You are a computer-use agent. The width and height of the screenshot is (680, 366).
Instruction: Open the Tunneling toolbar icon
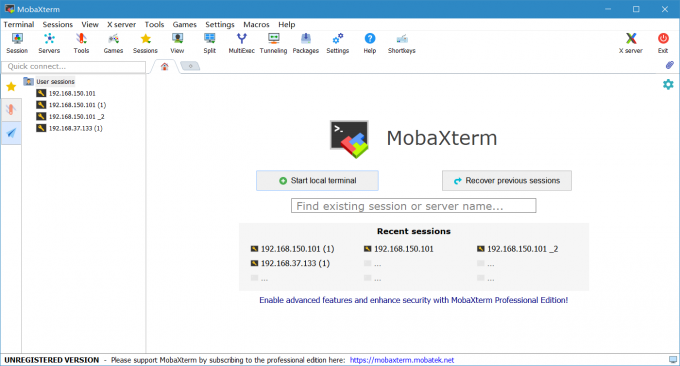(274, 43)
